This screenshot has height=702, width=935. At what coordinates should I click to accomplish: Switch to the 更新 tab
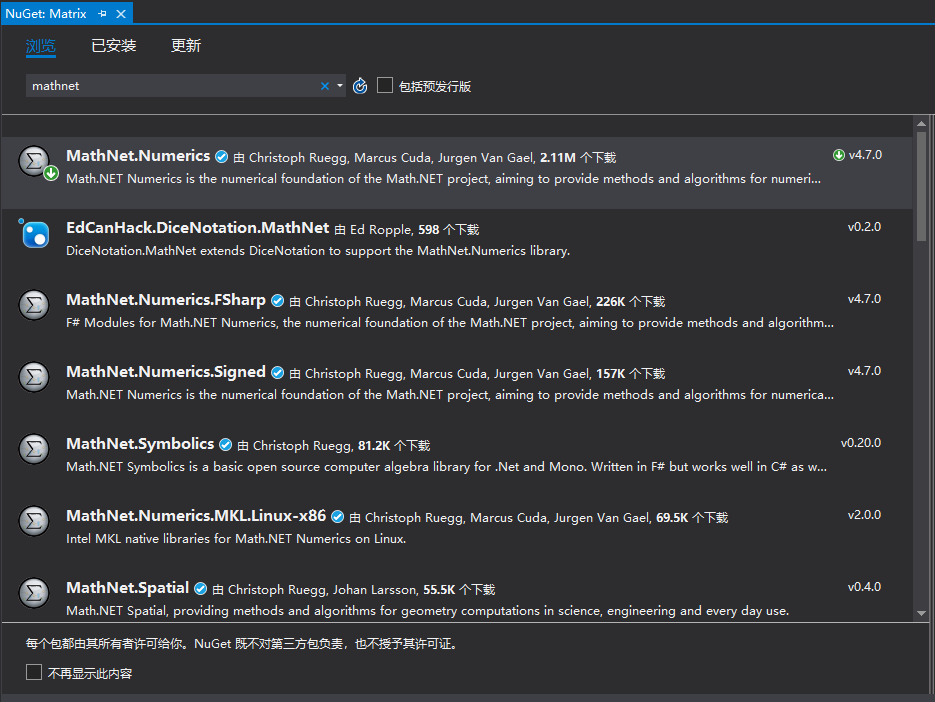click(x=185, y=45)
